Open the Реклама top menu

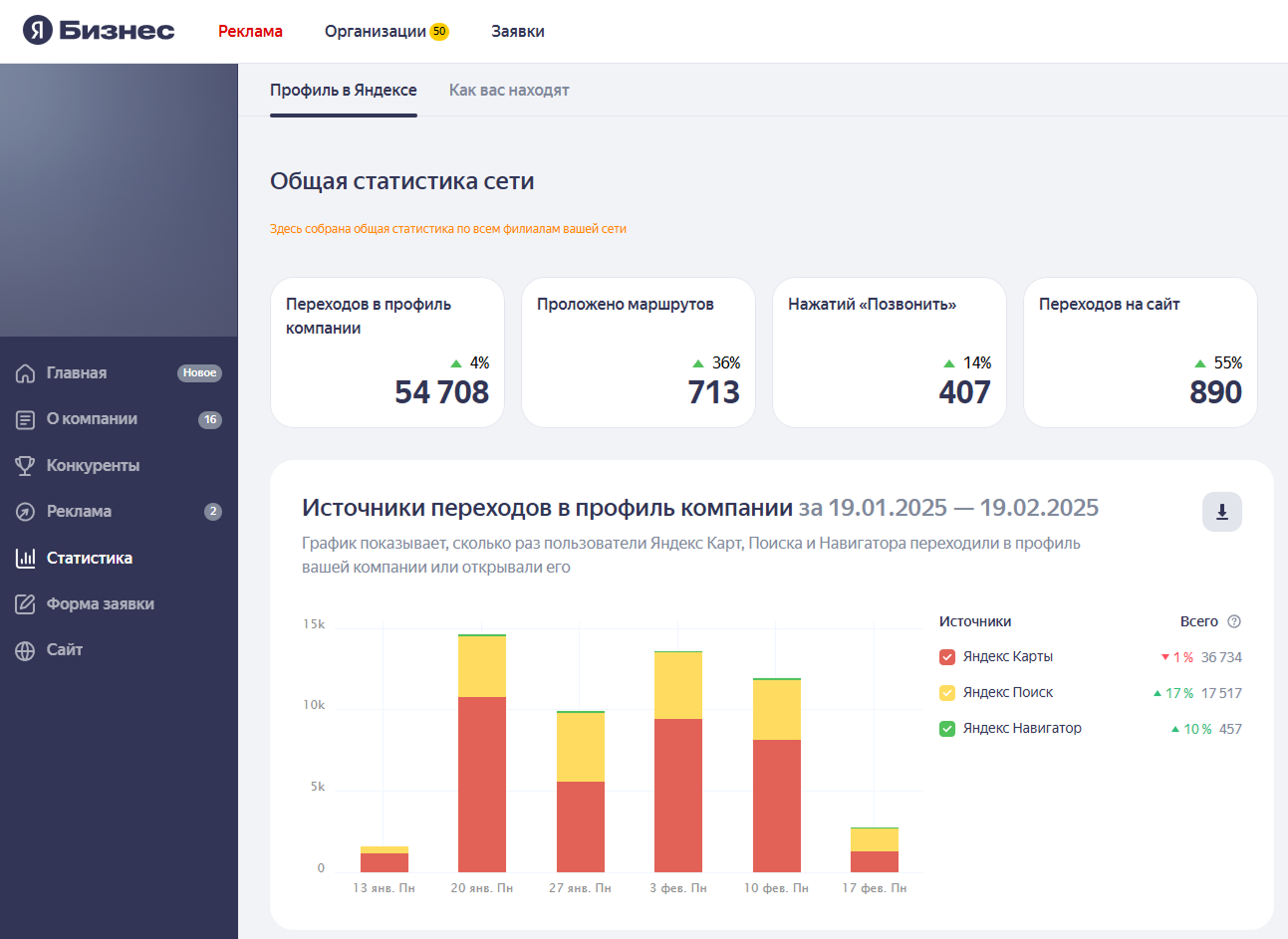[250, 32]
